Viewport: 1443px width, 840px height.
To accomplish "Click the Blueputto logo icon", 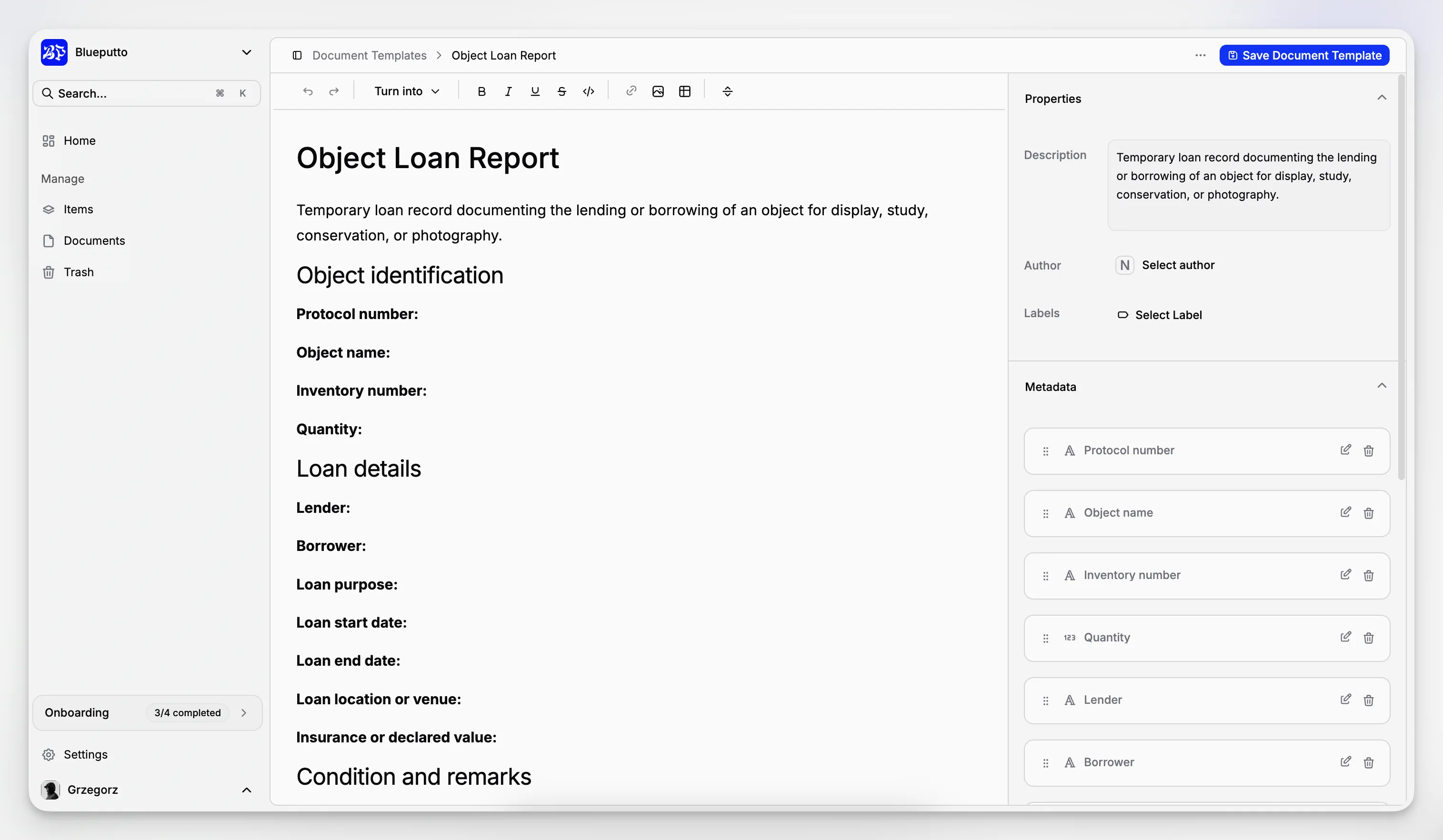I will pos(54,53).
